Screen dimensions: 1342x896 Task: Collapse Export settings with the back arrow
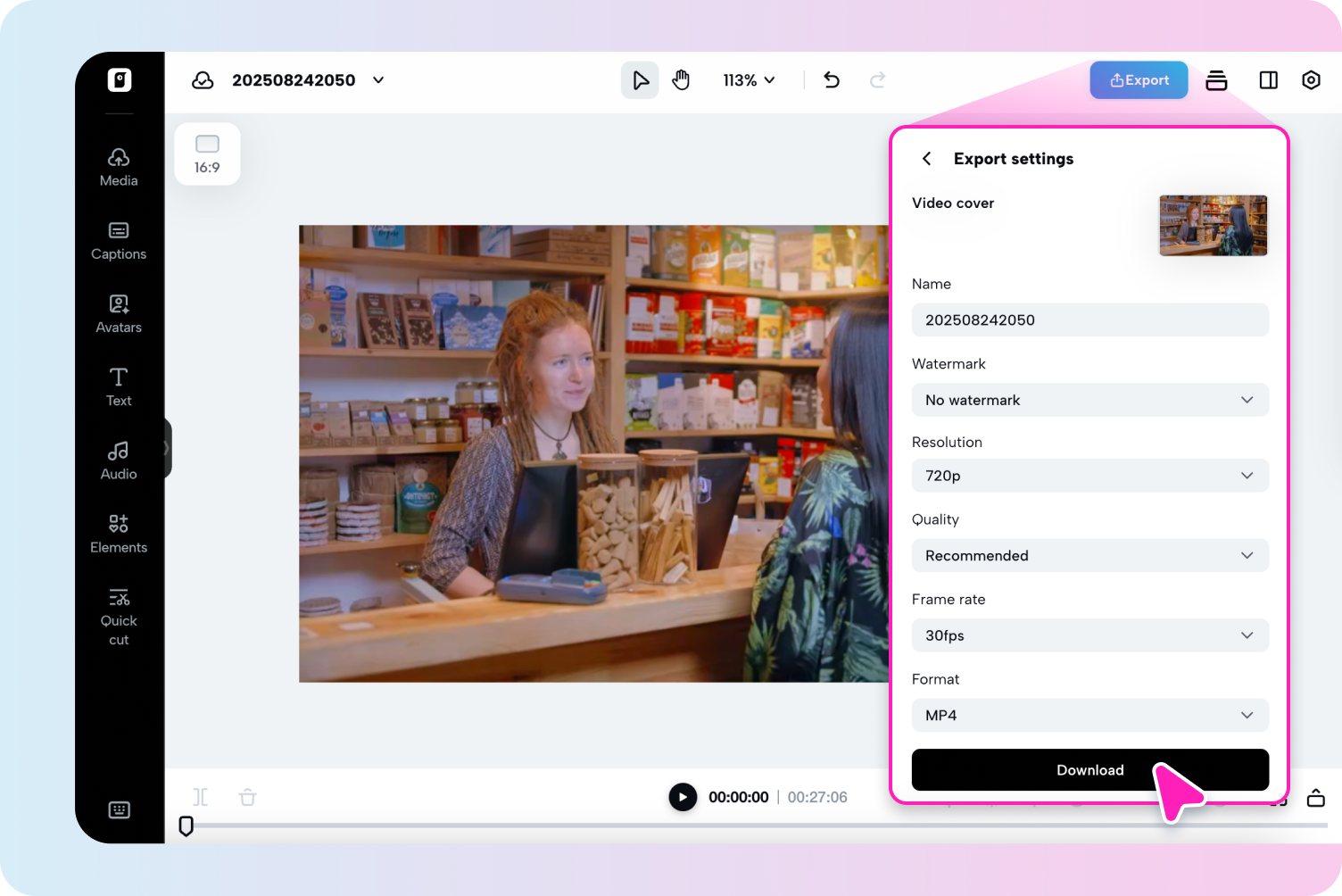pos(926,158)
